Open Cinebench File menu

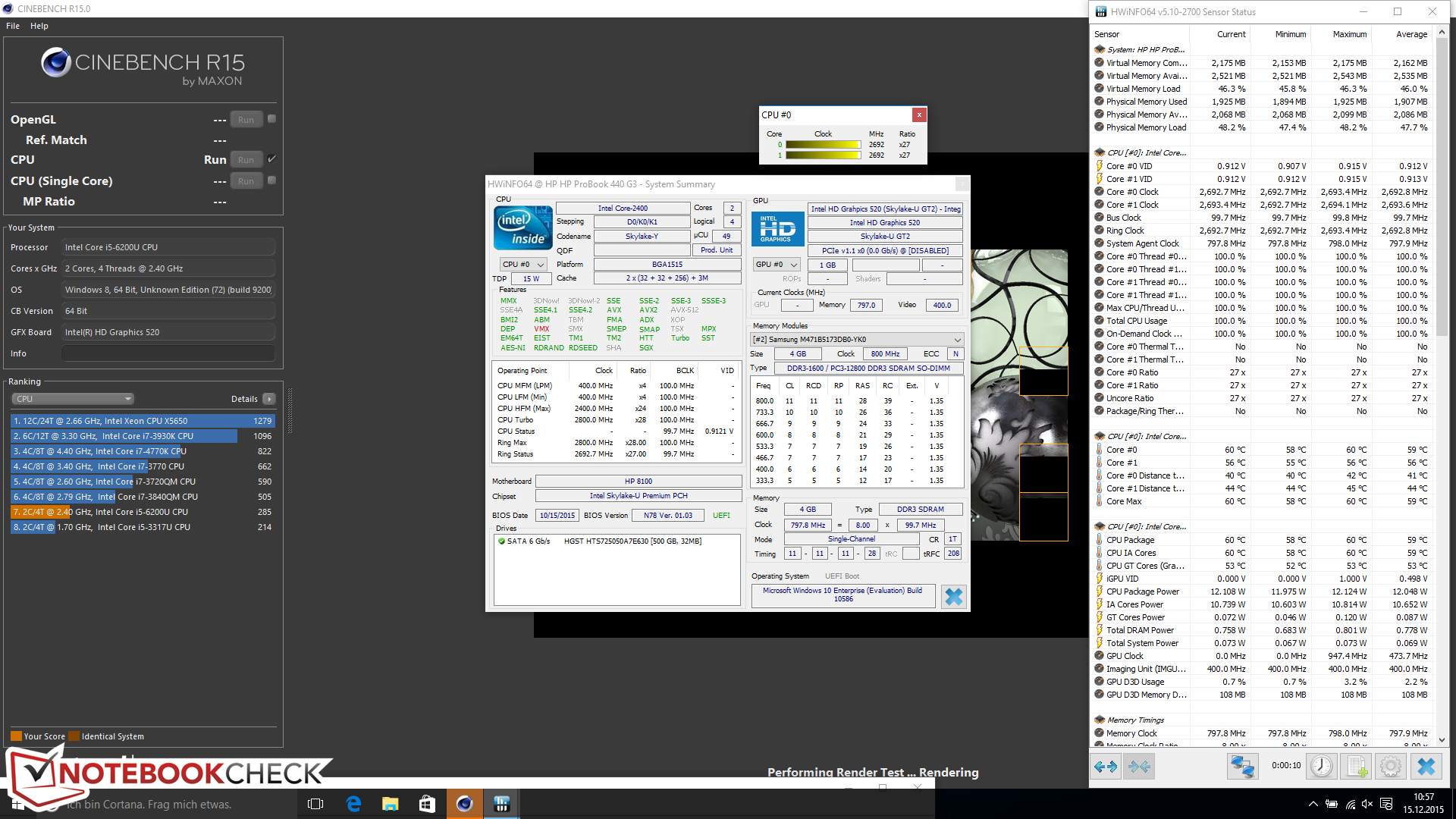coord(13,26)
